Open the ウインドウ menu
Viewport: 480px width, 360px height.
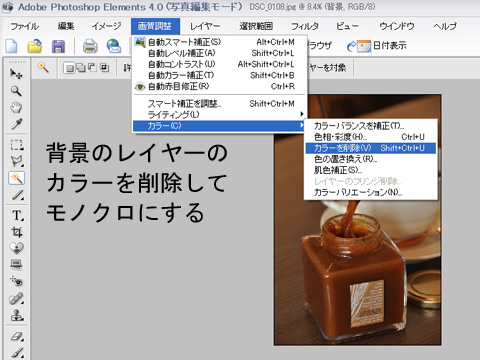pyautogui.click(x=397, y=26)
